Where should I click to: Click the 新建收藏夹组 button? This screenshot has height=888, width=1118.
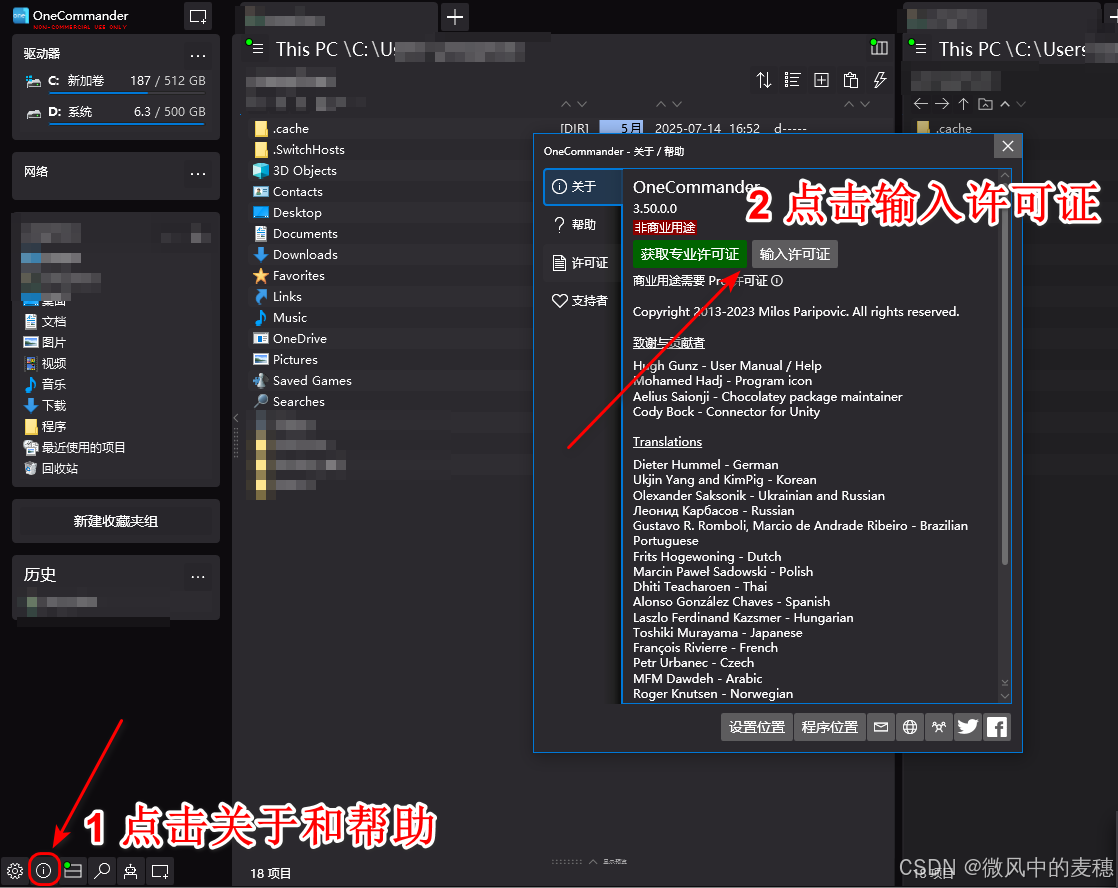pyautogui.click(x=116, y=521)
